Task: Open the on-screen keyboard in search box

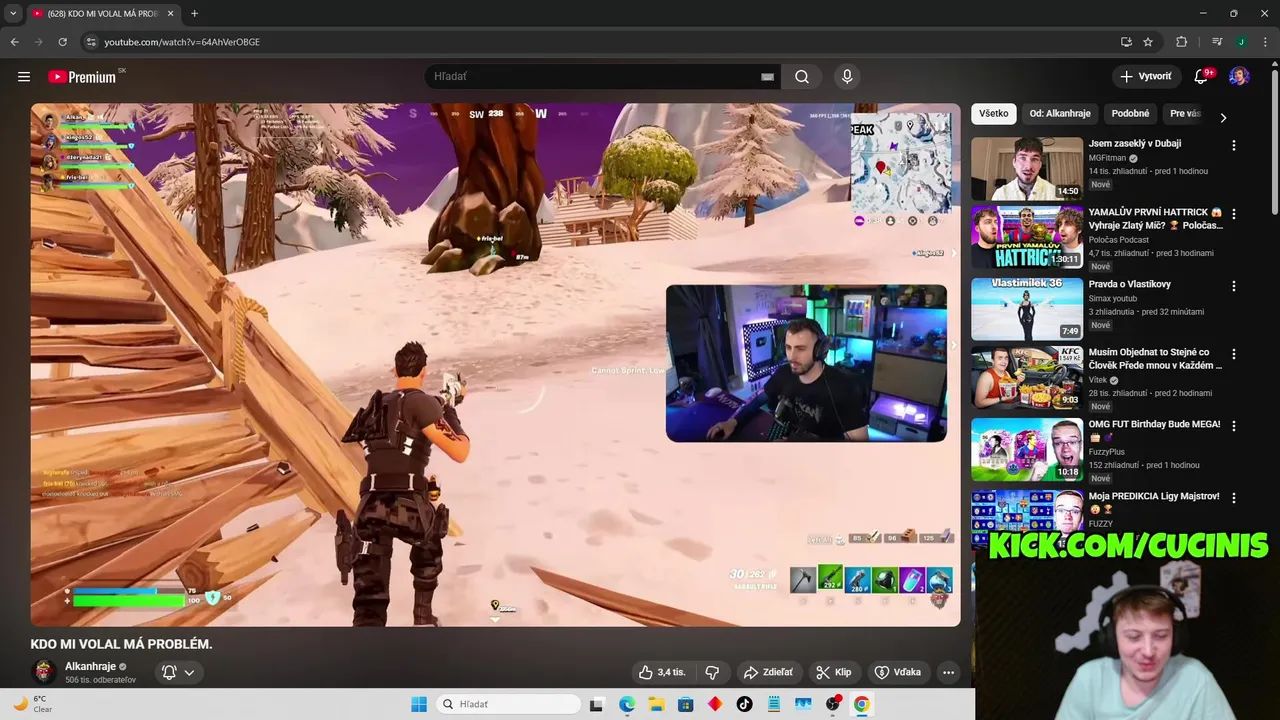Action: point(767,77)
